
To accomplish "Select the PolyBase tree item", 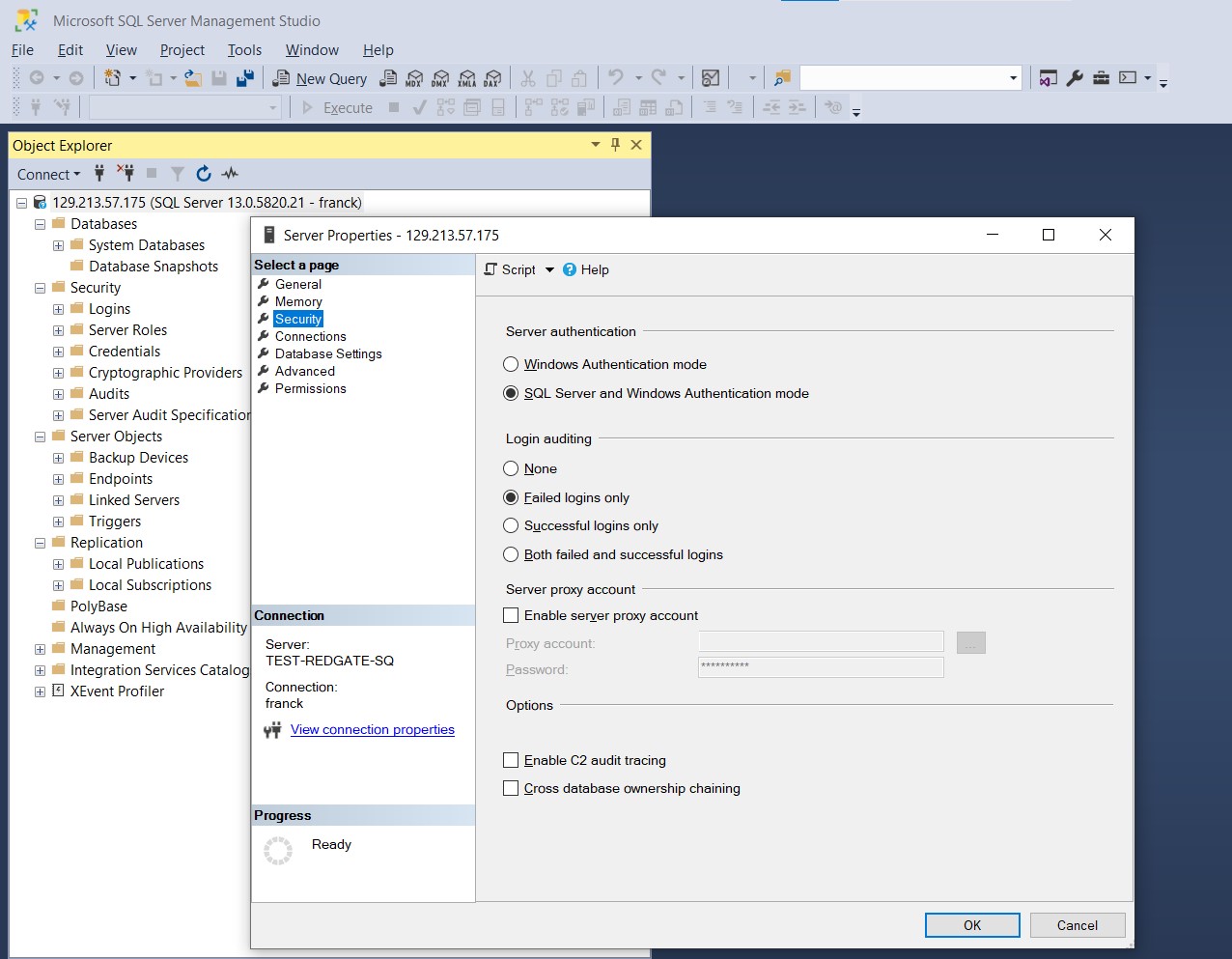I will 98,606.
